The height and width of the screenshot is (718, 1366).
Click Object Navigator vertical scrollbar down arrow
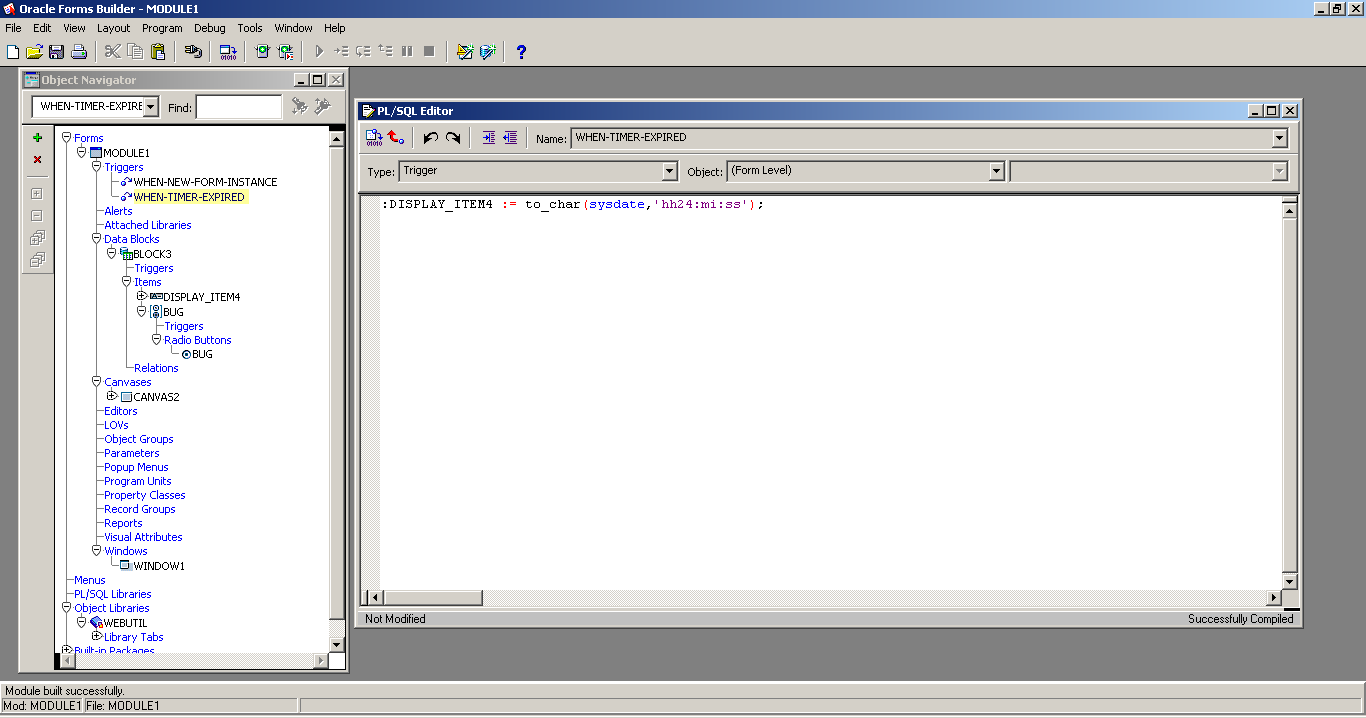(336, 644)
